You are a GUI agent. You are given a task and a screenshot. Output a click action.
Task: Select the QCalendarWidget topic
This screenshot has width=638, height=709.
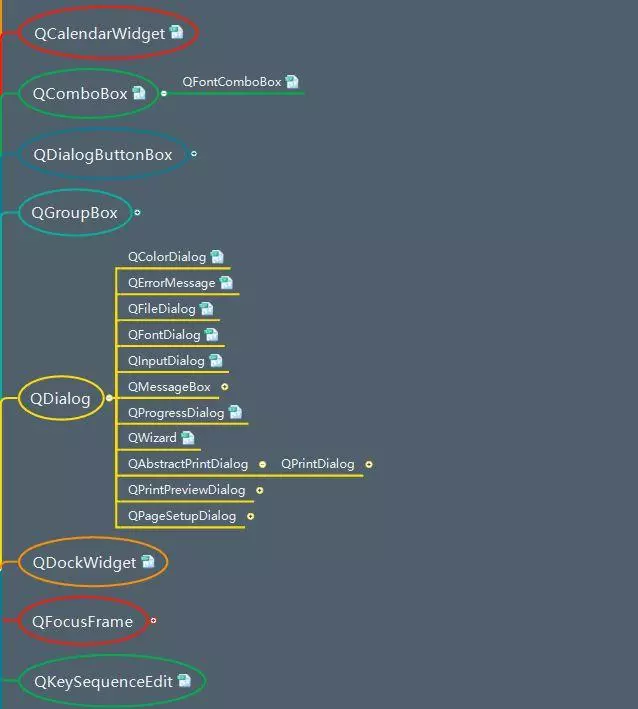[x=108, y=33]
